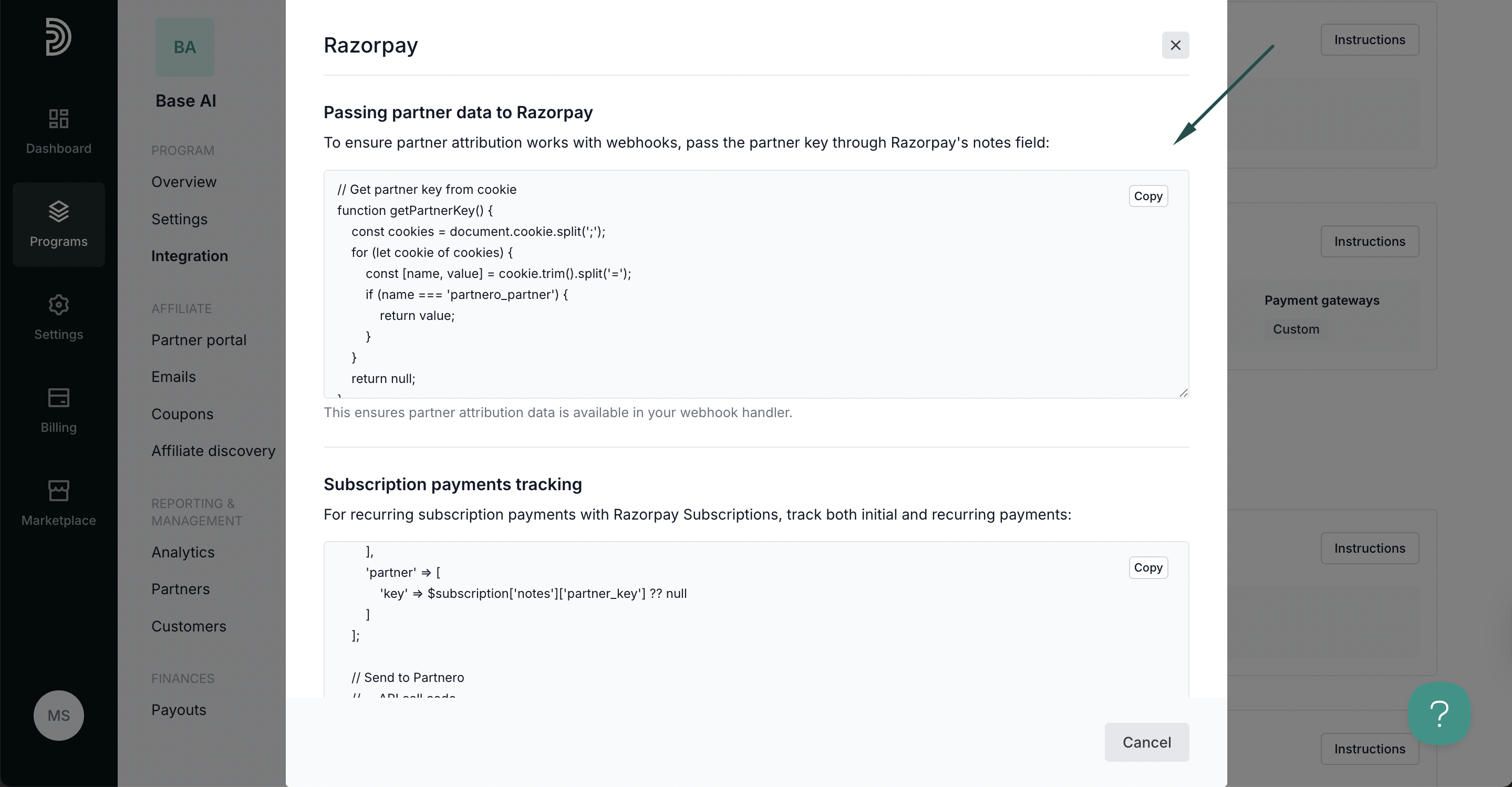Copy the subscription tracking code snippet

point(1148,567)
